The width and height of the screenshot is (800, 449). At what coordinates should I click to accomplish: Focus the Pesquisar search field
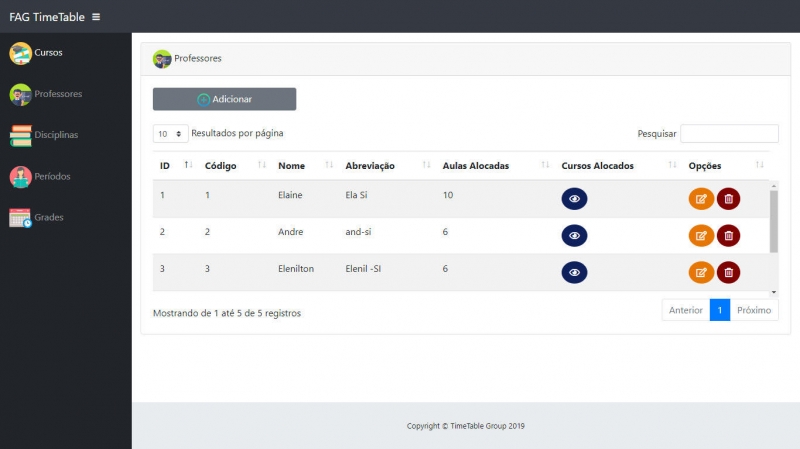[x=729, y=133]
